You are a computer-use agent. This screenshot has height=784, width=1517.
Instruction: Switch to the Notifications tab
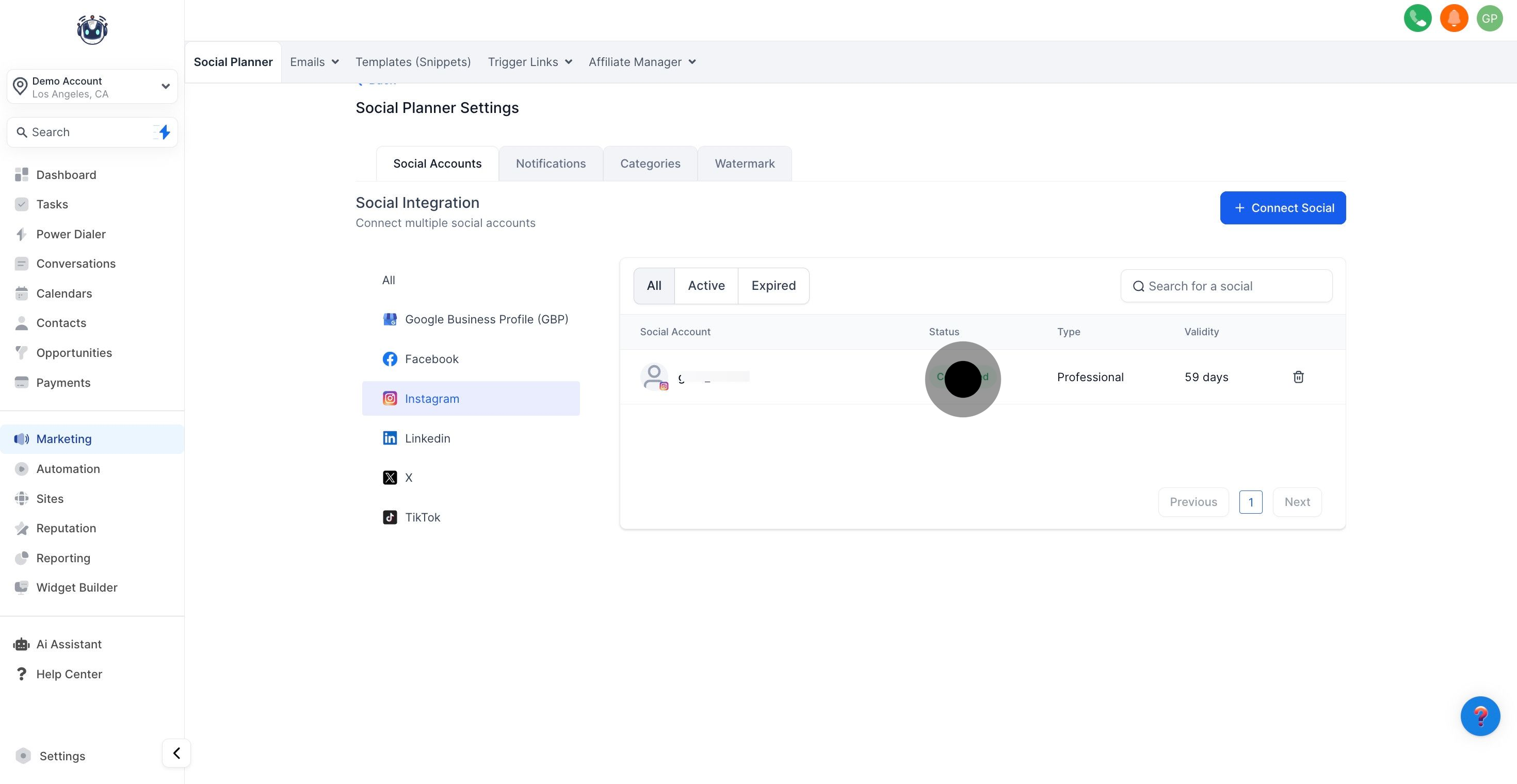(x=551, y=164)
